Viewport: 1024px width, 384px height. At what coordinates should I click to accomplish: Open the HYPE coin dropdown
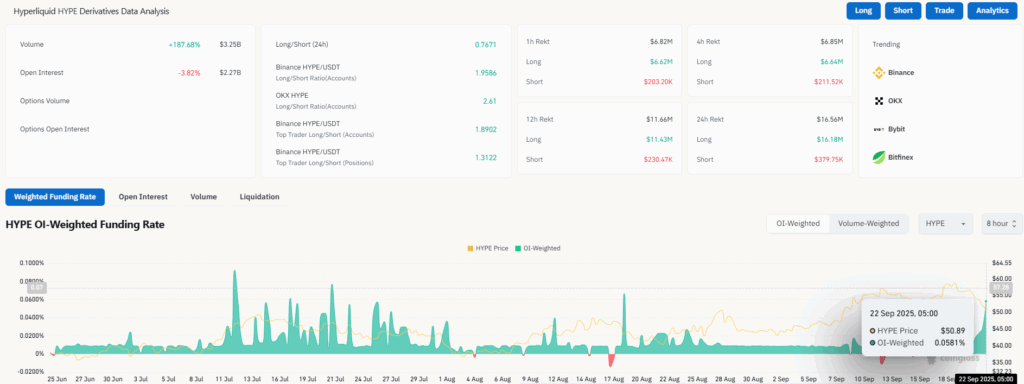pos(946,223)
